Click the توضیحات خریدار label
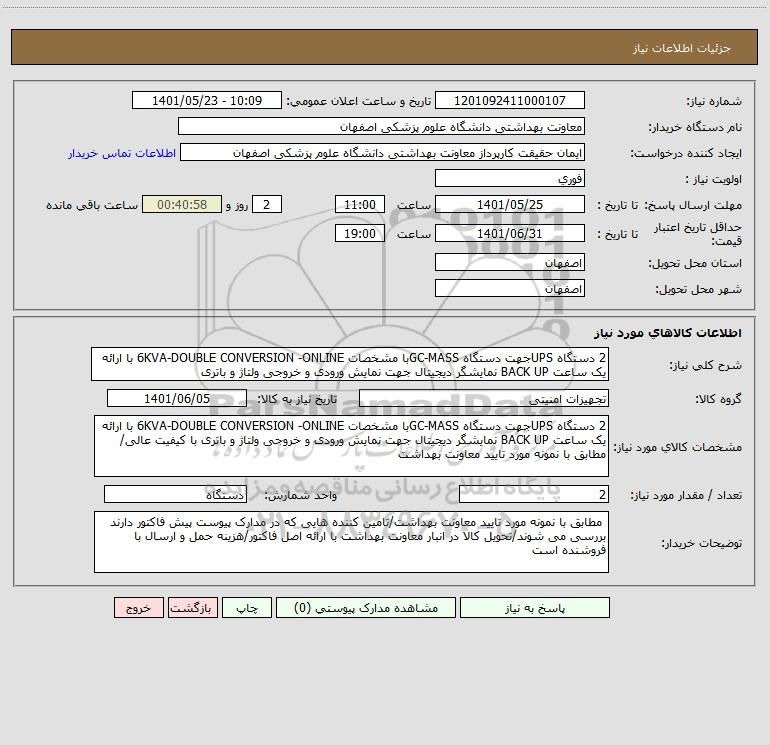The height and width of the screenshot is (745, 770). pos(701,543)
